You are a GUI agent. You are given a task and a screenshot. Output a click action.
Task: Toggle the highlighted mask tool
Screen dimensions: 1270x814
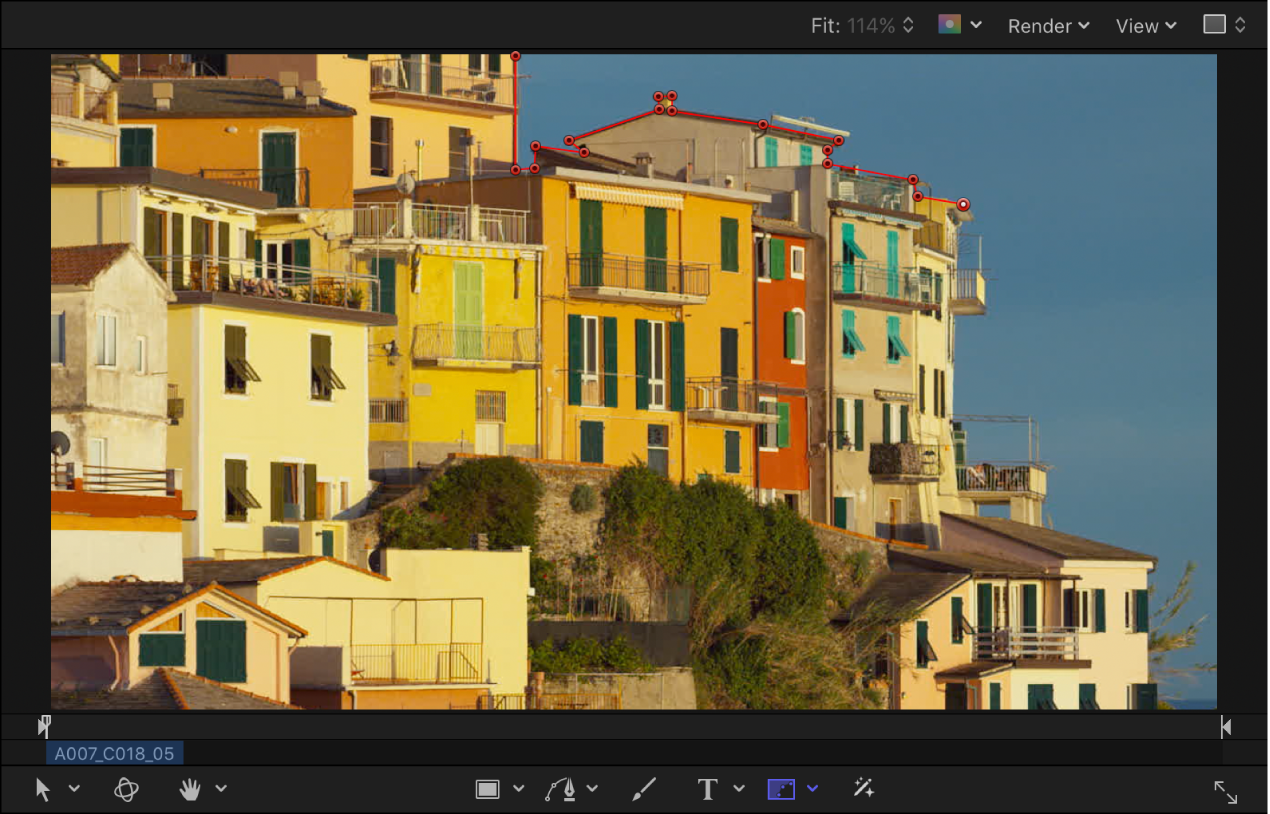click(781, 789)
